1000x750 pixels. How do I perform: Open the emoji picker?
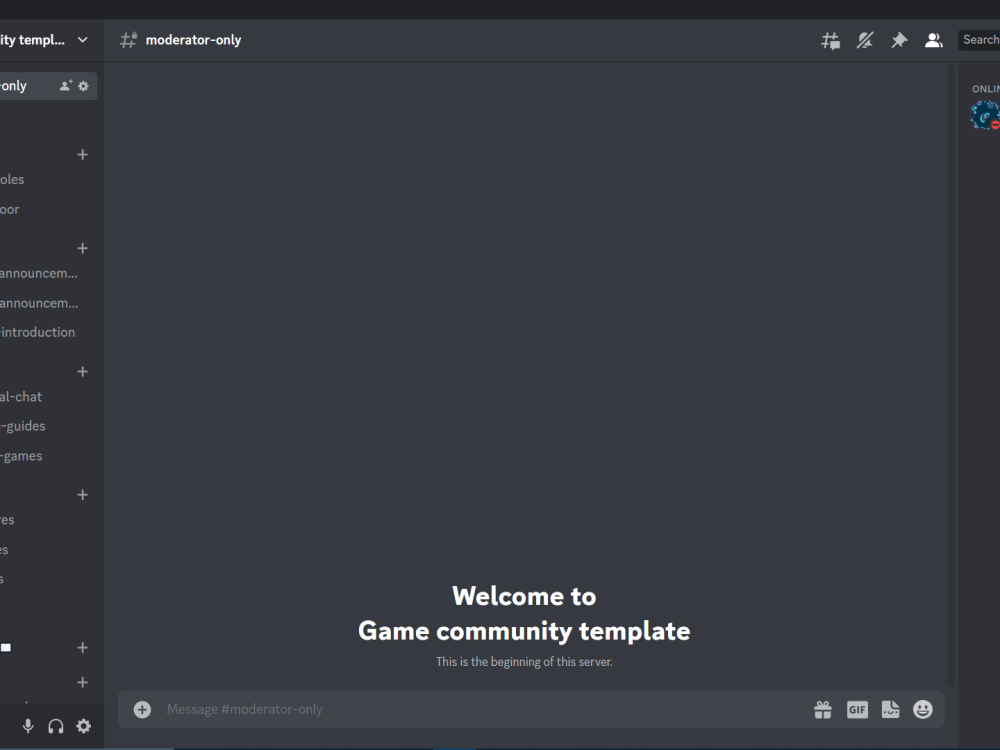pos(923,709)
